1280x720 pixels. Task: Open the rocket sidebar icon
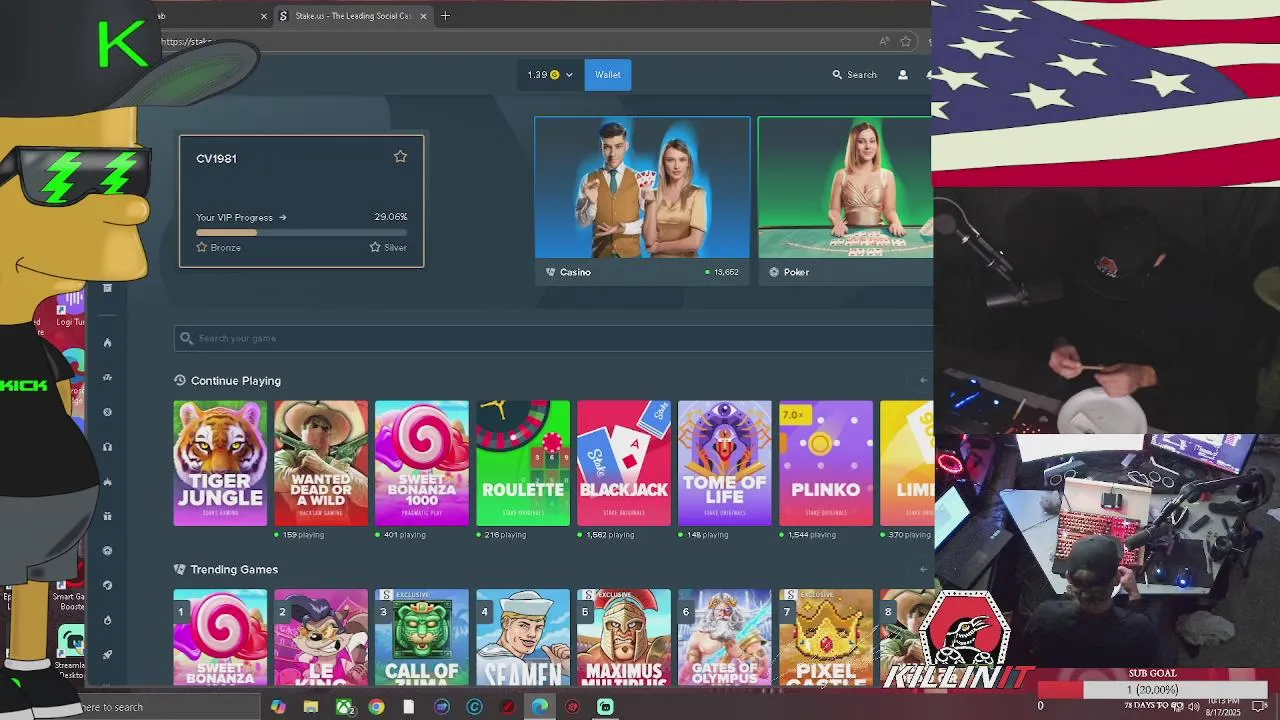click(x=107, y=655)
